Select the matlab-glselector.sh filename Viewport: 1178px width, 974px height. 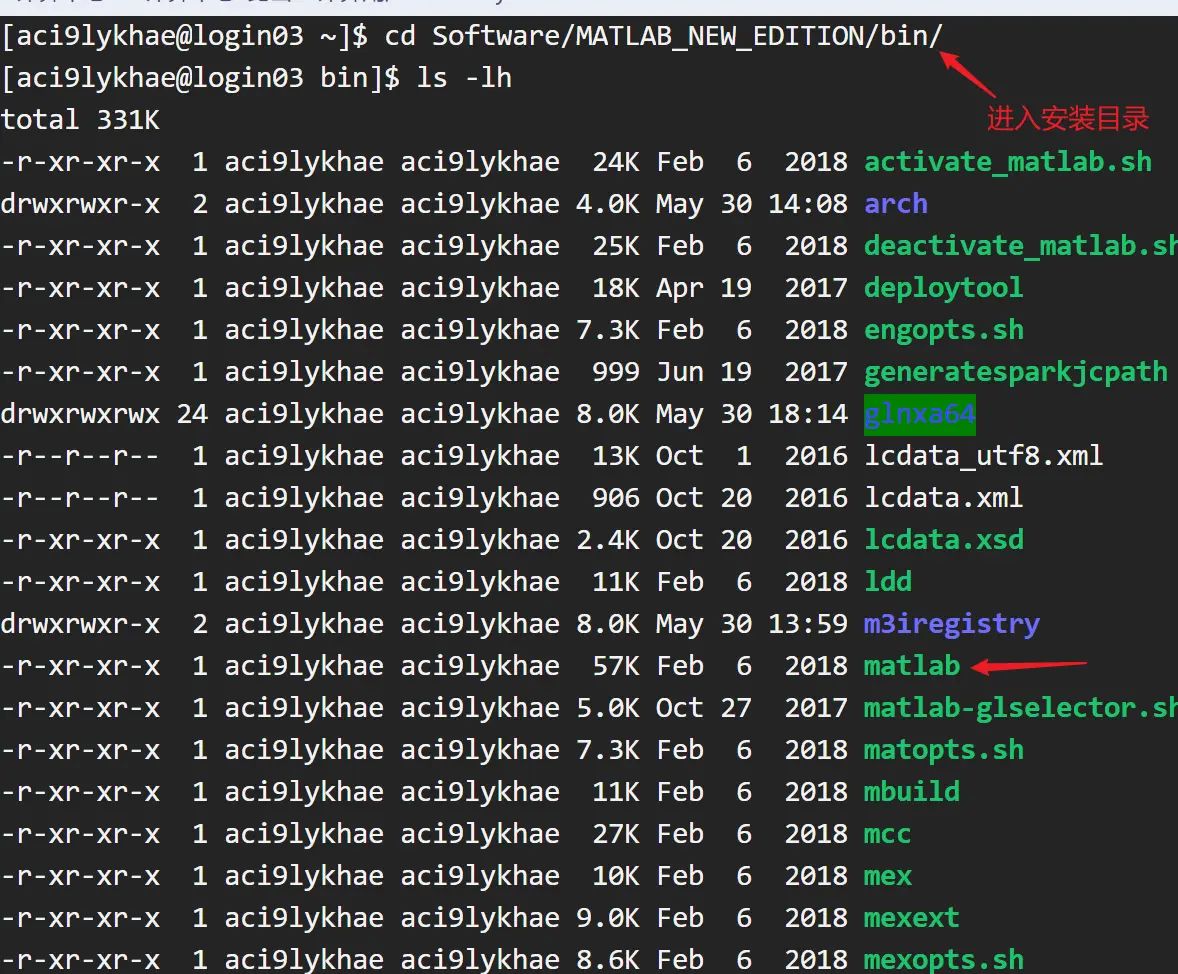1021,708
